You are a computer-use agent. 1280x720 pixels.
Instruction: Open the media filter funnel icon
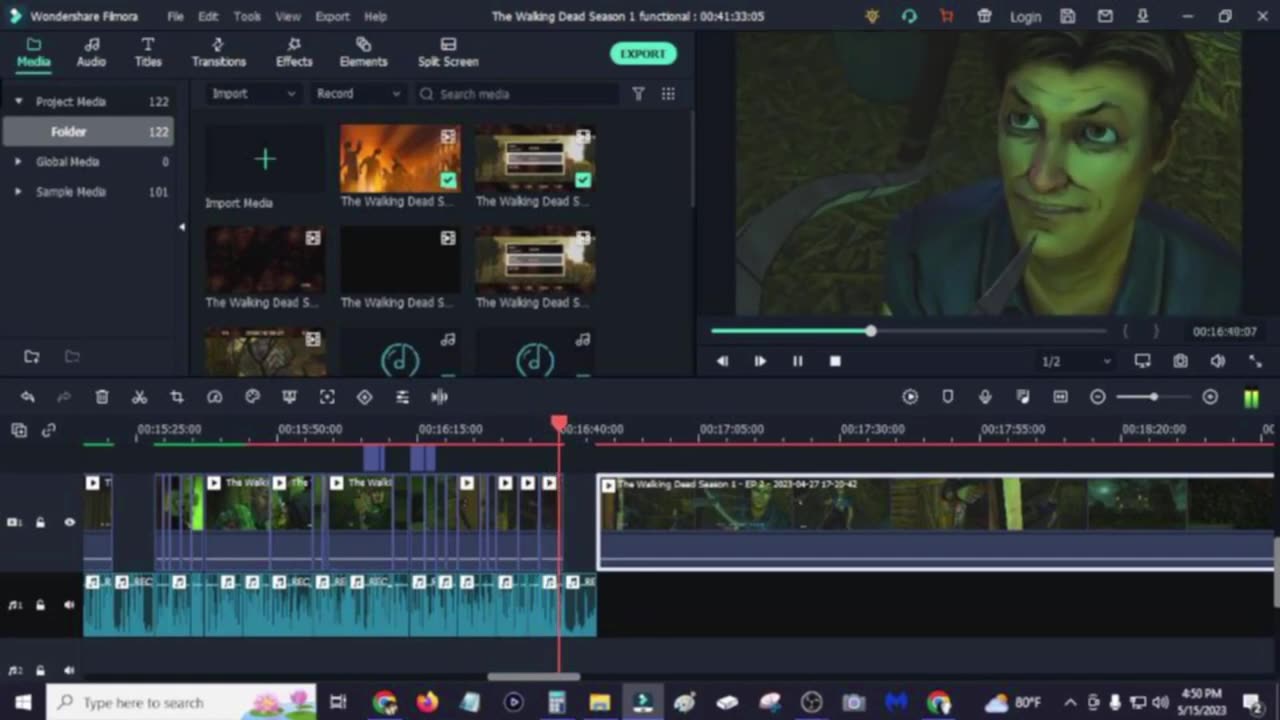(x=638, y=94)
